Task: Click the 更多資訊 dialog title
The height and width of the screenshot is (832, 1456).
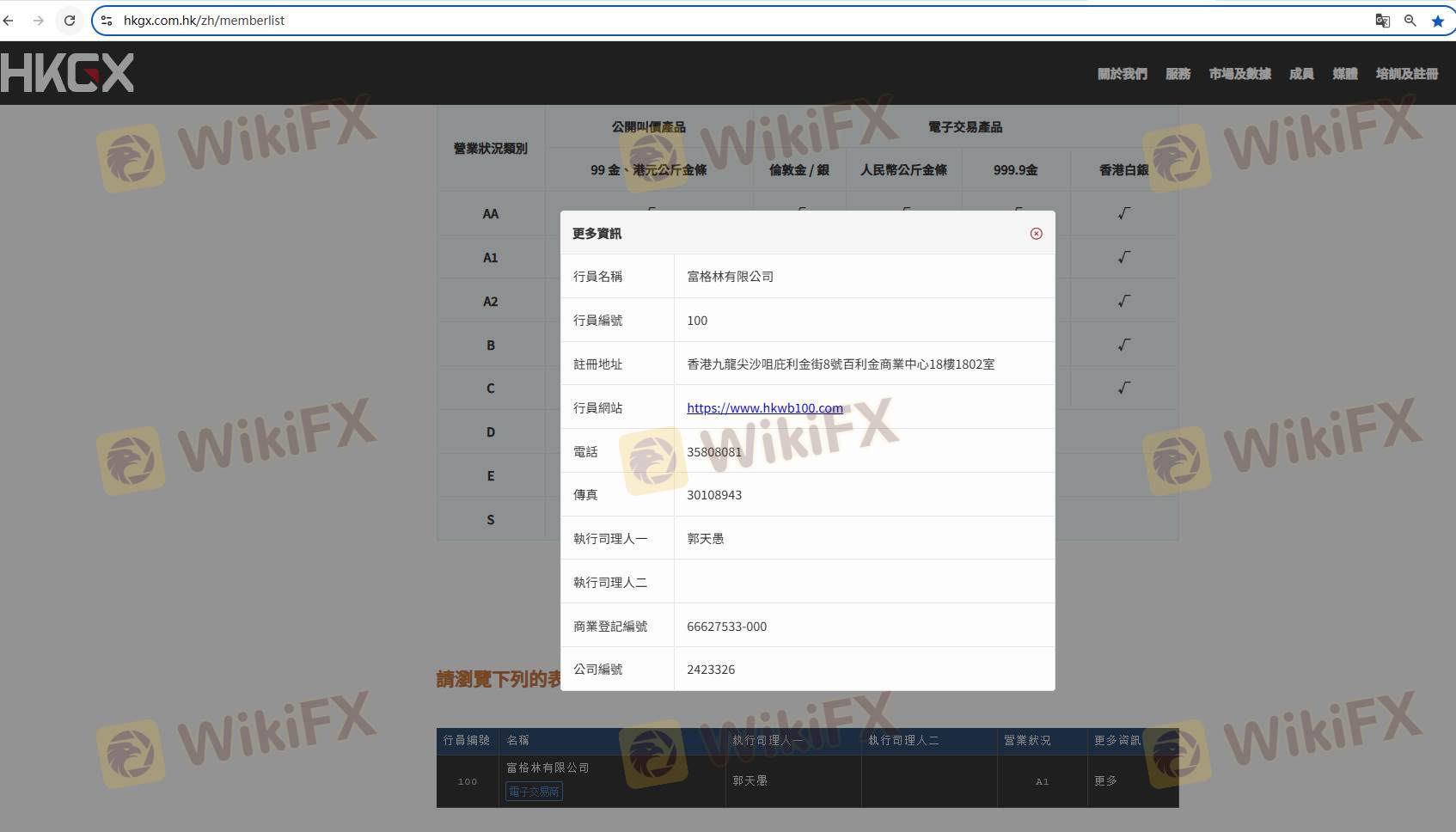Action: click(597, 234)
